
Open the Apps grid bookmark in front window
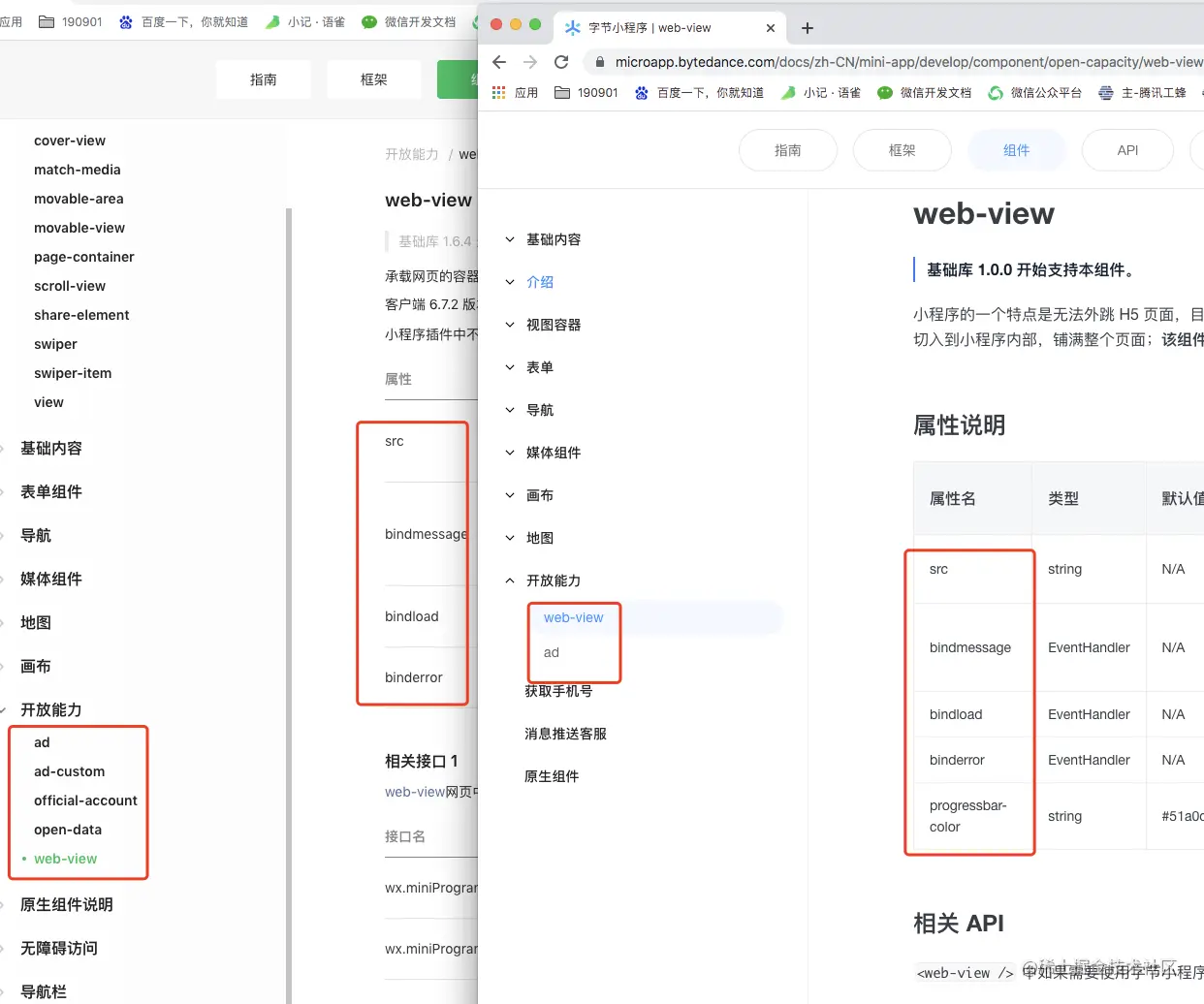tap(515, 93)
